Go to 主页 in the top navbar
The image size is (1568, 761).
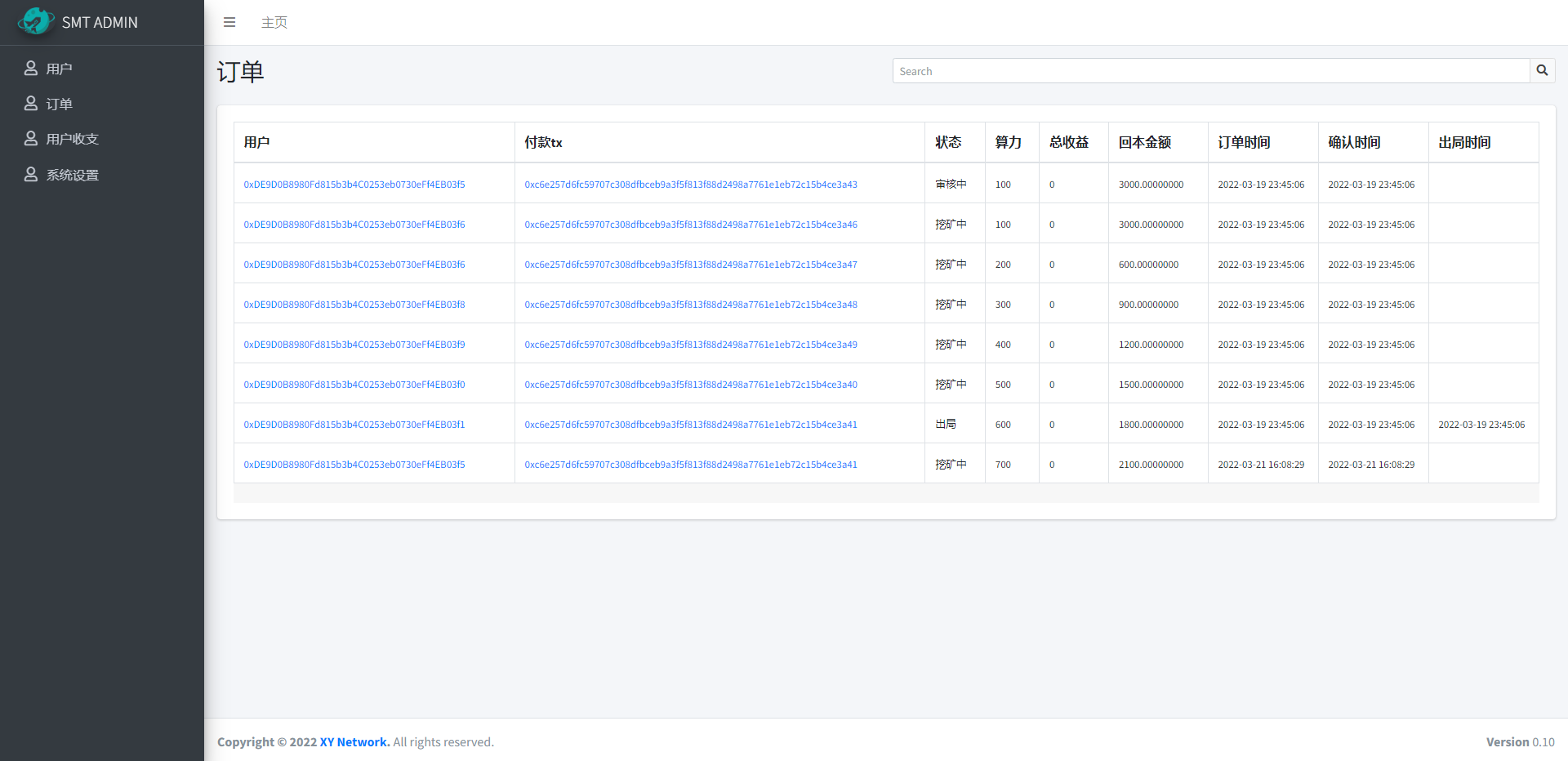point(274,22)
